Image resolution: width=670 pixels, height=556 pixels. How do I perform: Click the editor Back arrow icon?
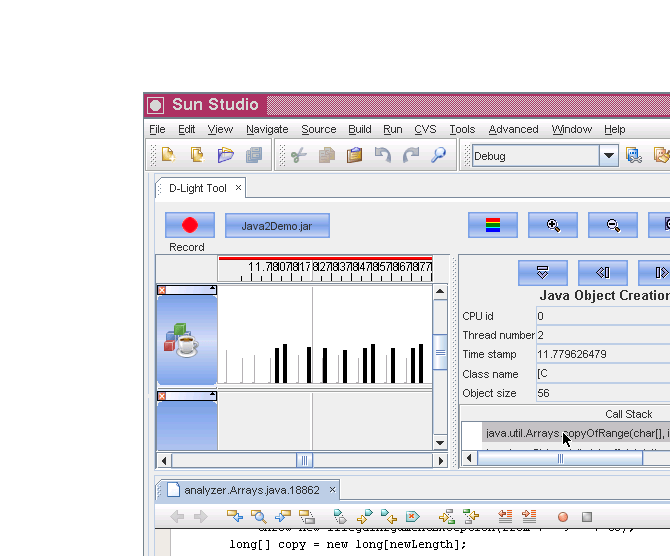coord(177,517)
